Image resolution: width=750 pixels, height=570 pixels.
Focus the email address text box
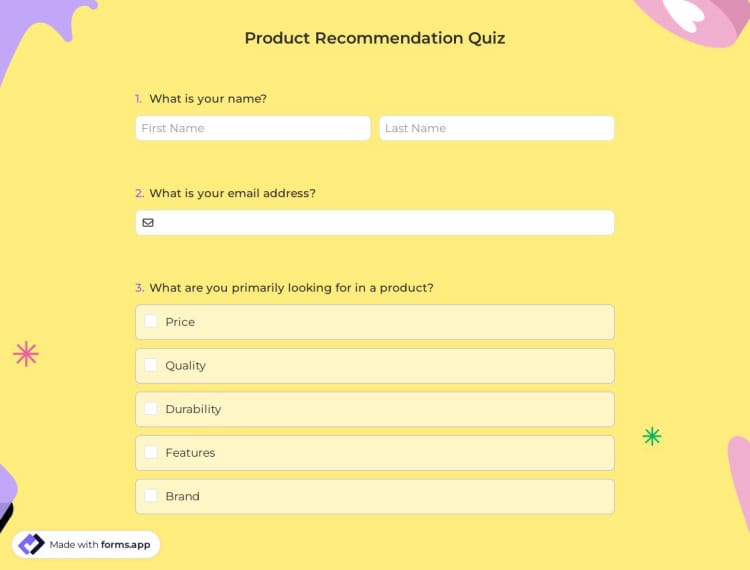click(385, 222)
